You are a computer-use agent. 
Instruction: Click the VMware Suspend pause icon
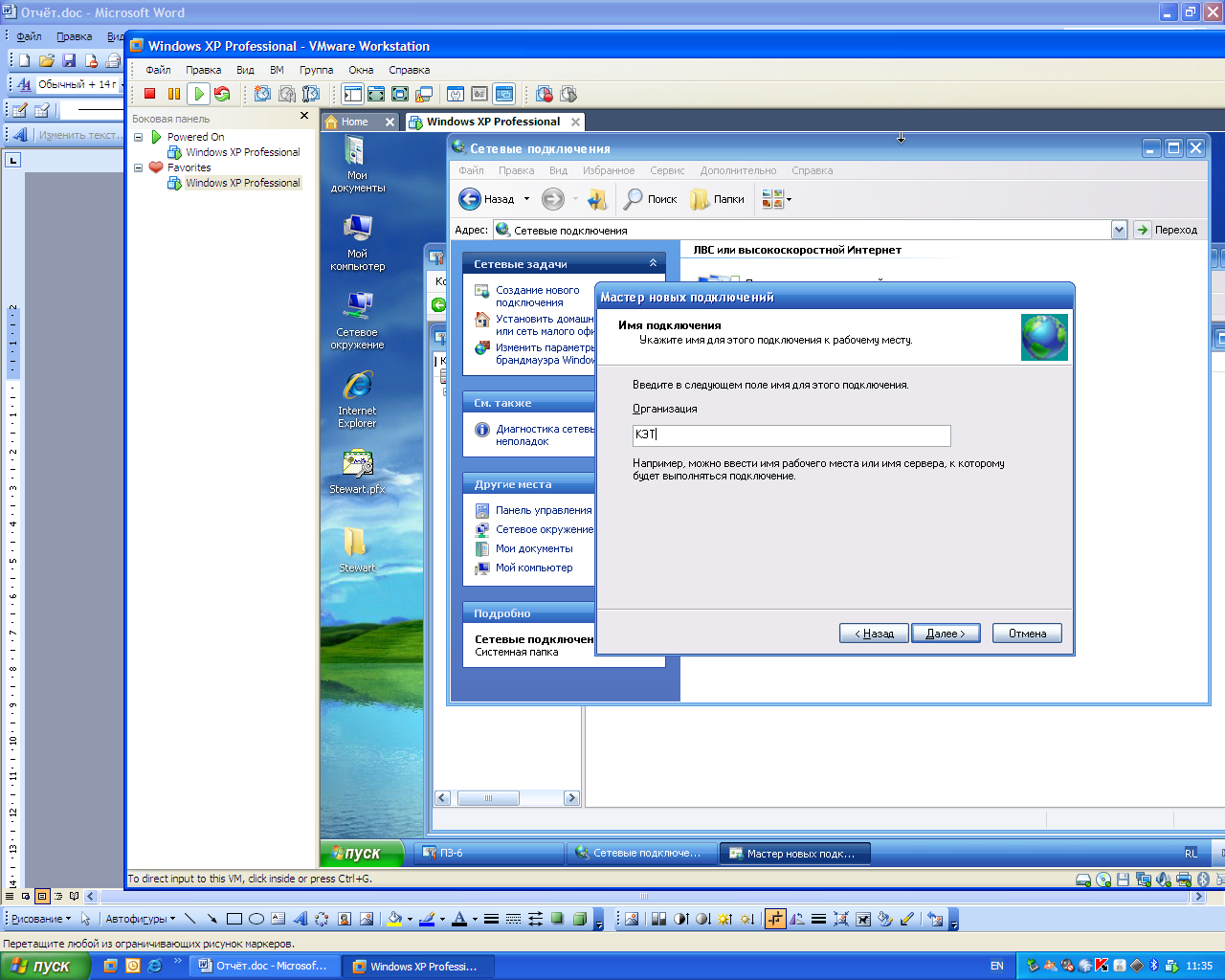pyautogui.click(x=173, y=94)
